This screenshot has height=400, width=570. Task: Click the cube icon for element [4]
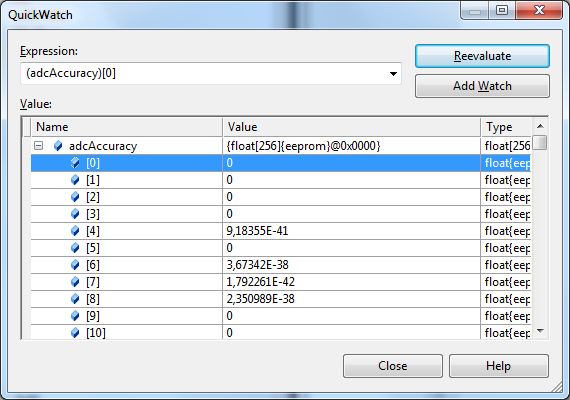click(75, 231)
